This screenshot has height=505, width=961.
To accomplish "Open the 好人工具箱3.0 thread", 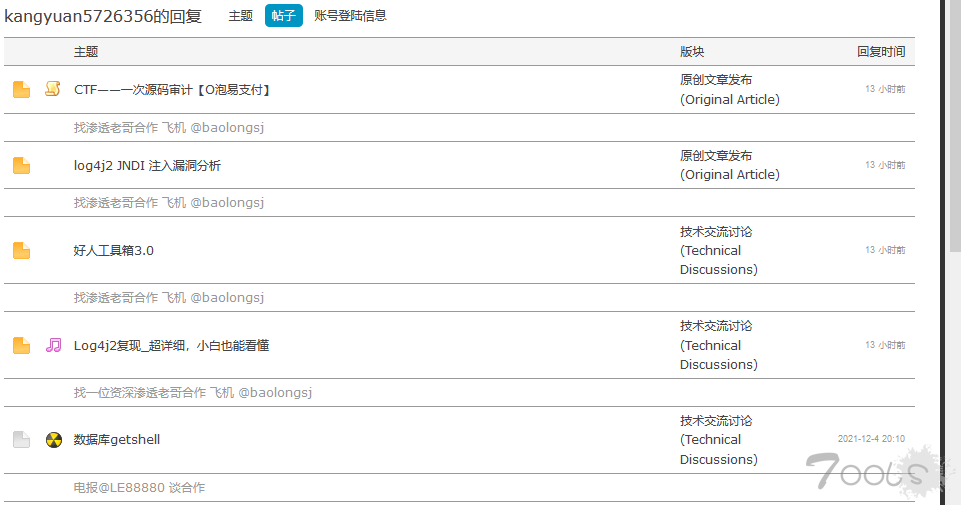I will [x=113, y=251].
